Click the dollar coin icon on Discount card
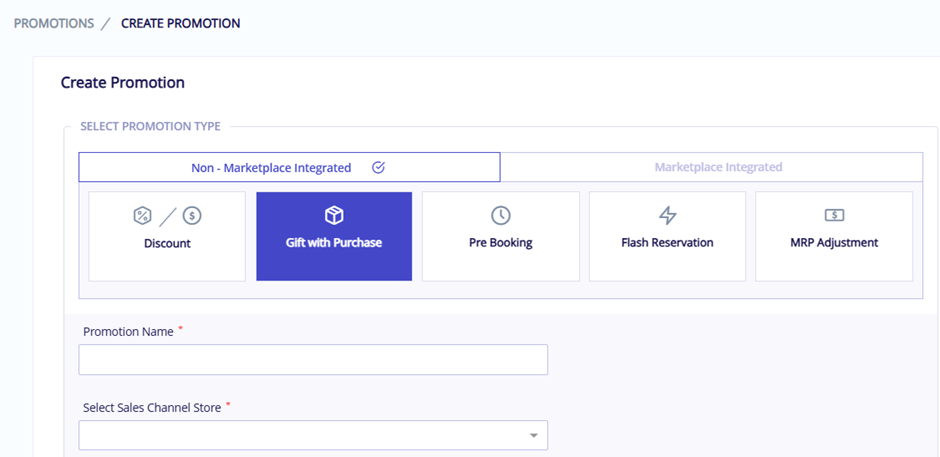Screen dimensions: 940x457 point(192,215)
